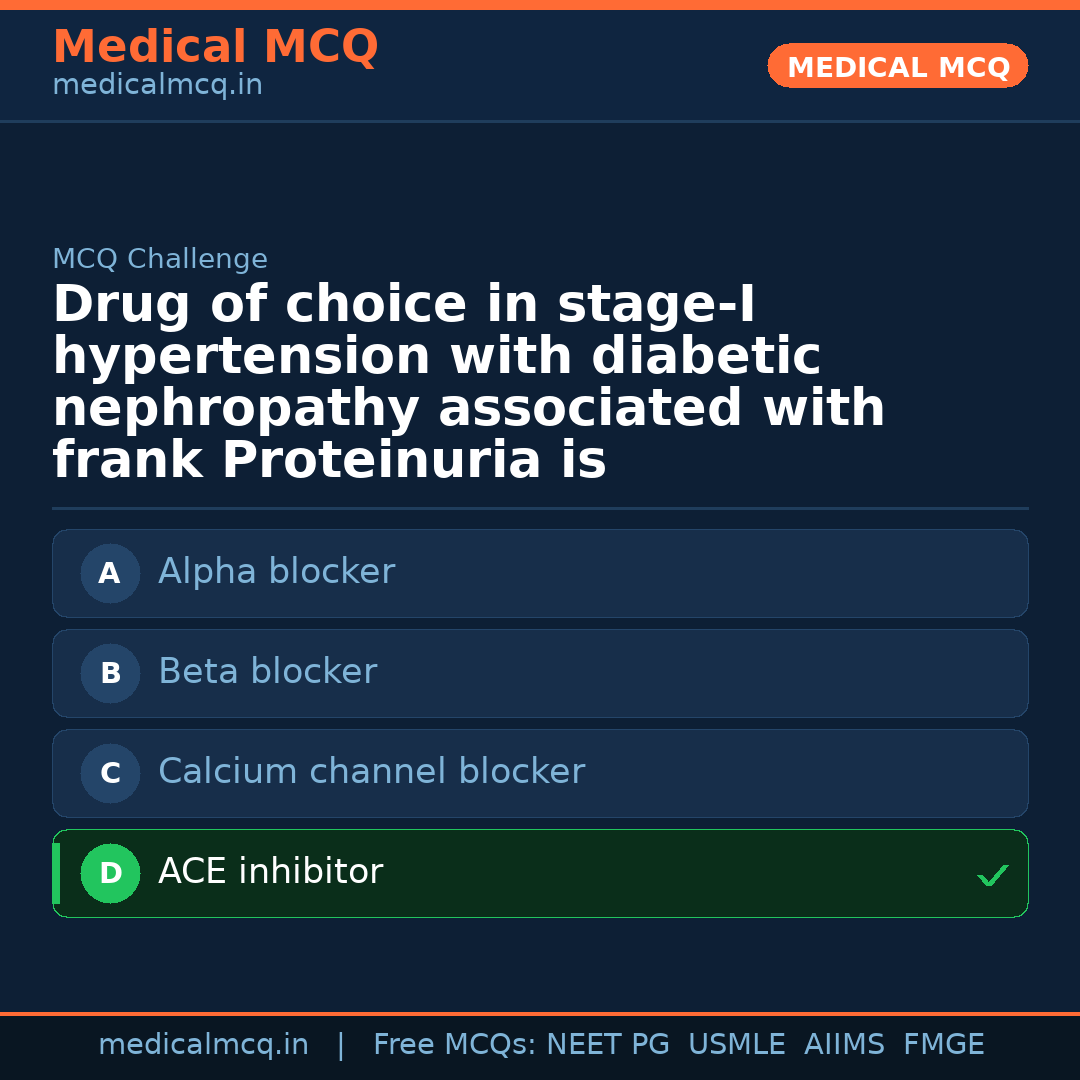Click the FMGE footer text
The height and width of the screenshot is (1080, 1080).
coord(944,1045)
